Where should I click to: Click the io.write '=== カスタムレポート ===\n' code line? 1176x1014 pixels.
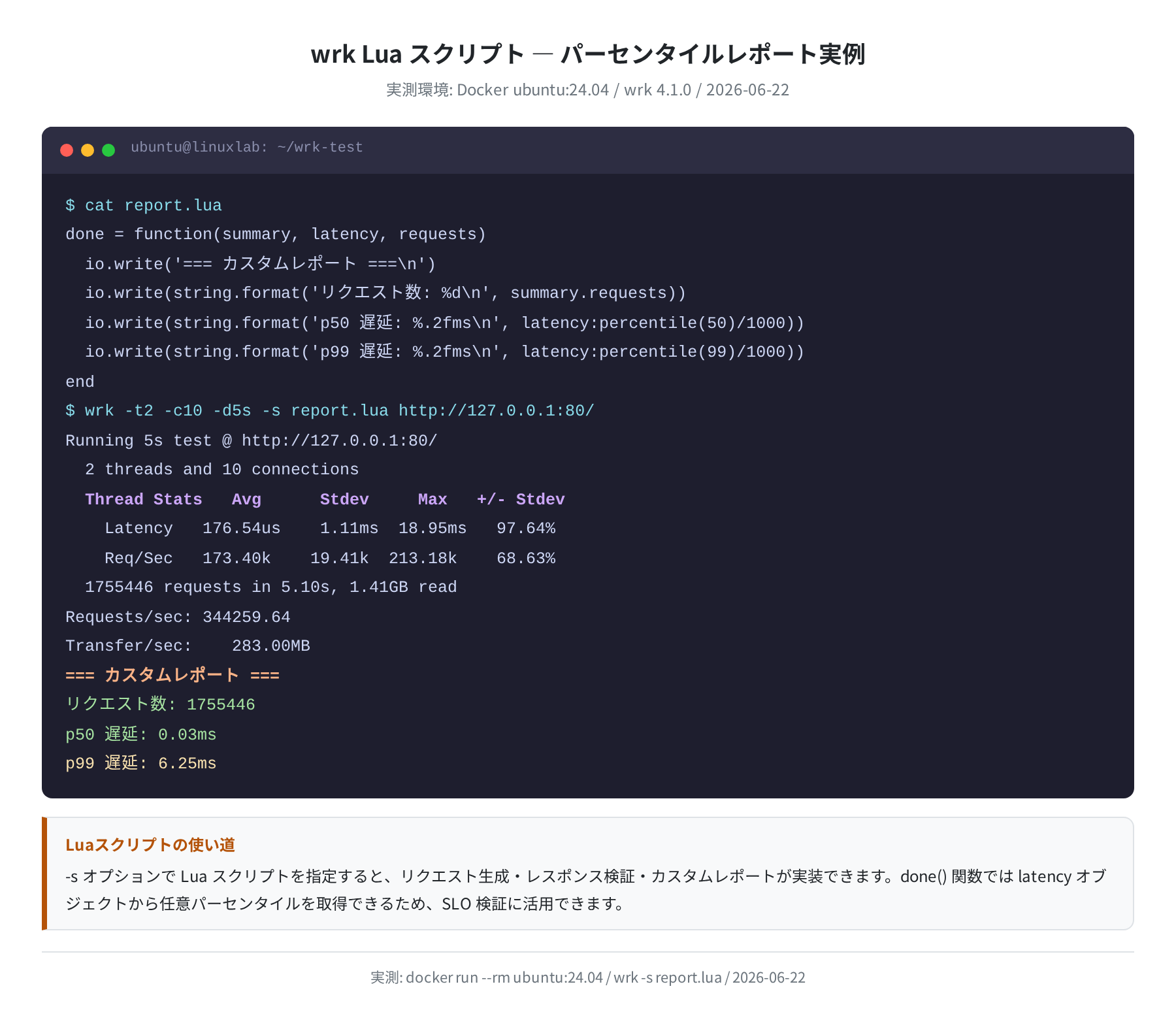(261, 264)
